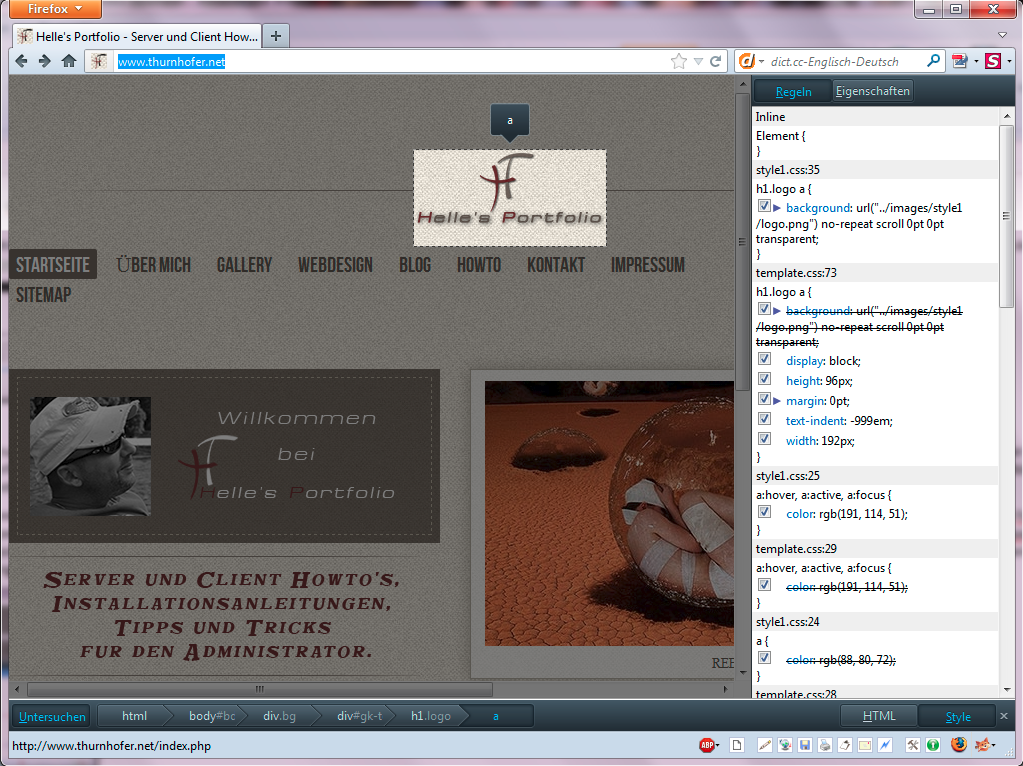
Task: Click the dict.cc search engine icon
Action: (746, 61)
